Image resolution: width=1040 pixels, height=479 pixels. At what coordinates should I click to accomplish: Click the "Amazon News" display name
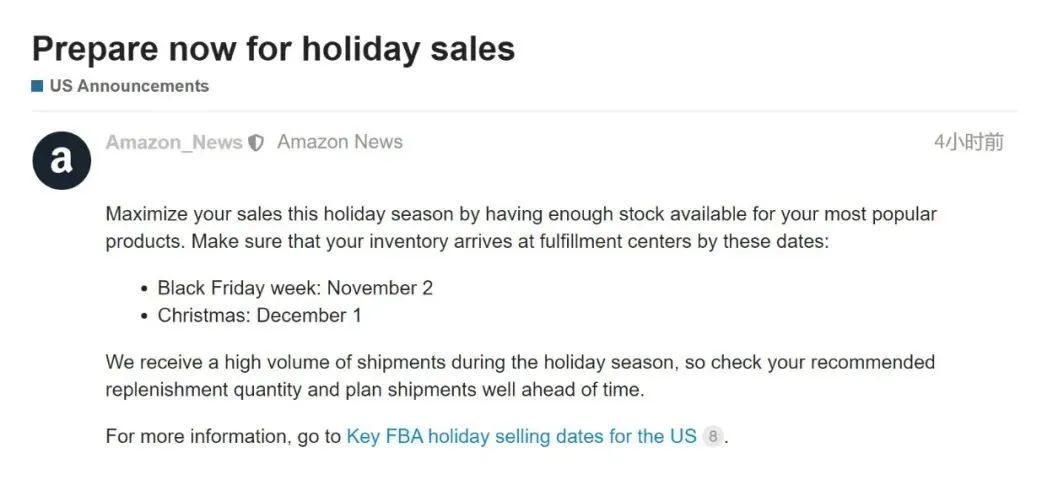click(340, 142)
